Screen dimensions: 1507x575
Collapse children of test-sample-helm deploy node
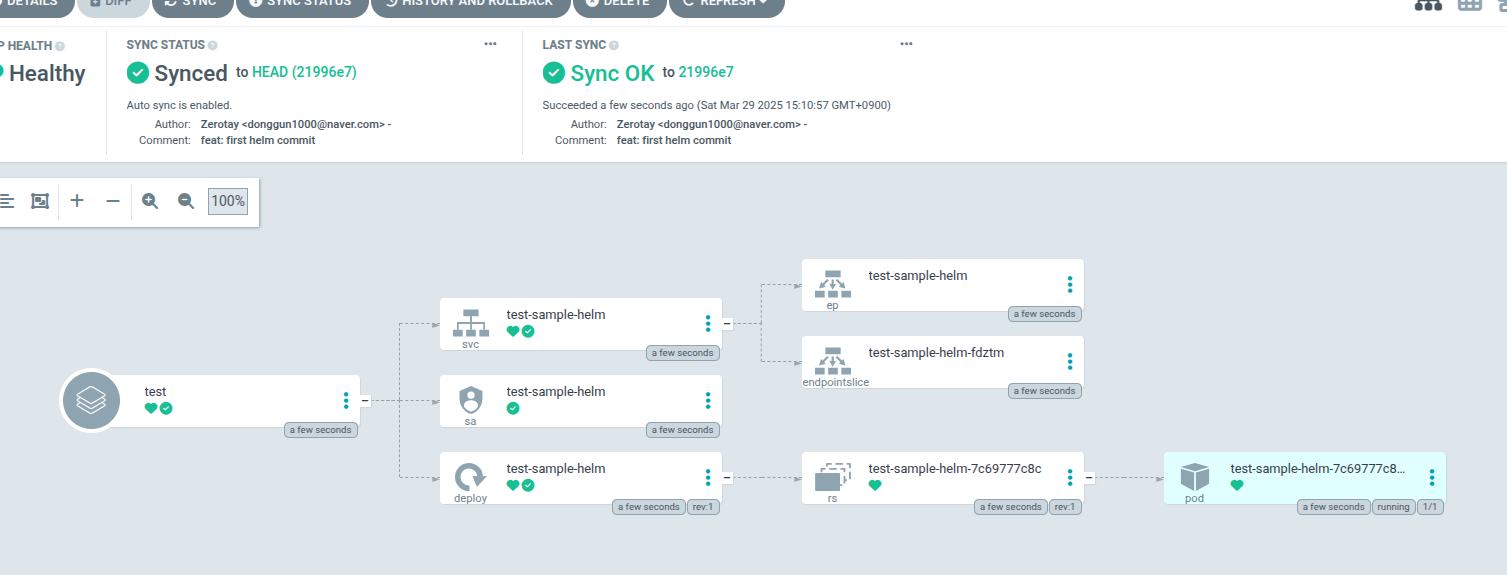tap(727, 478)
